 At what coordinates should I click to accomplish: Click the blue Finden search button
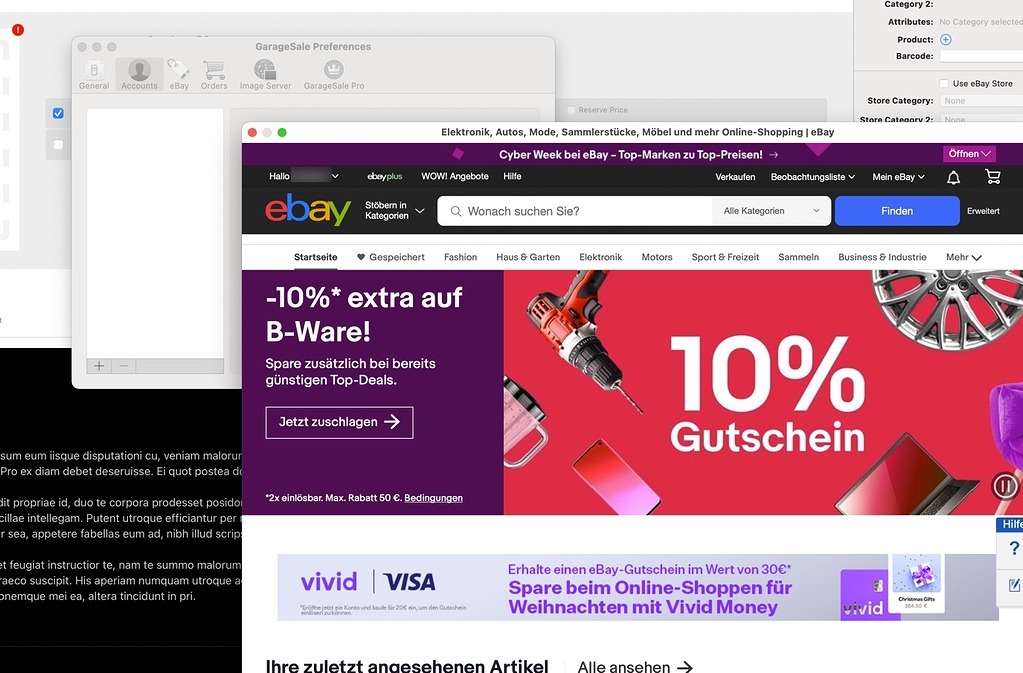click(x=897, y=211)
